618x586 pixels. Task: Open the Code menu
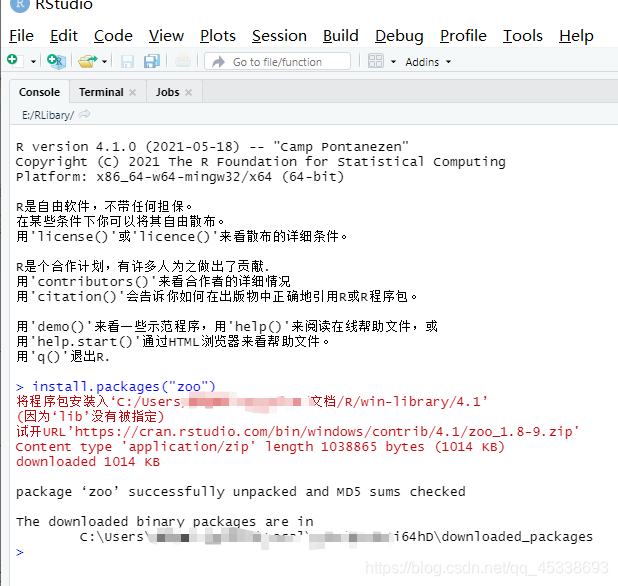point(113,36)
